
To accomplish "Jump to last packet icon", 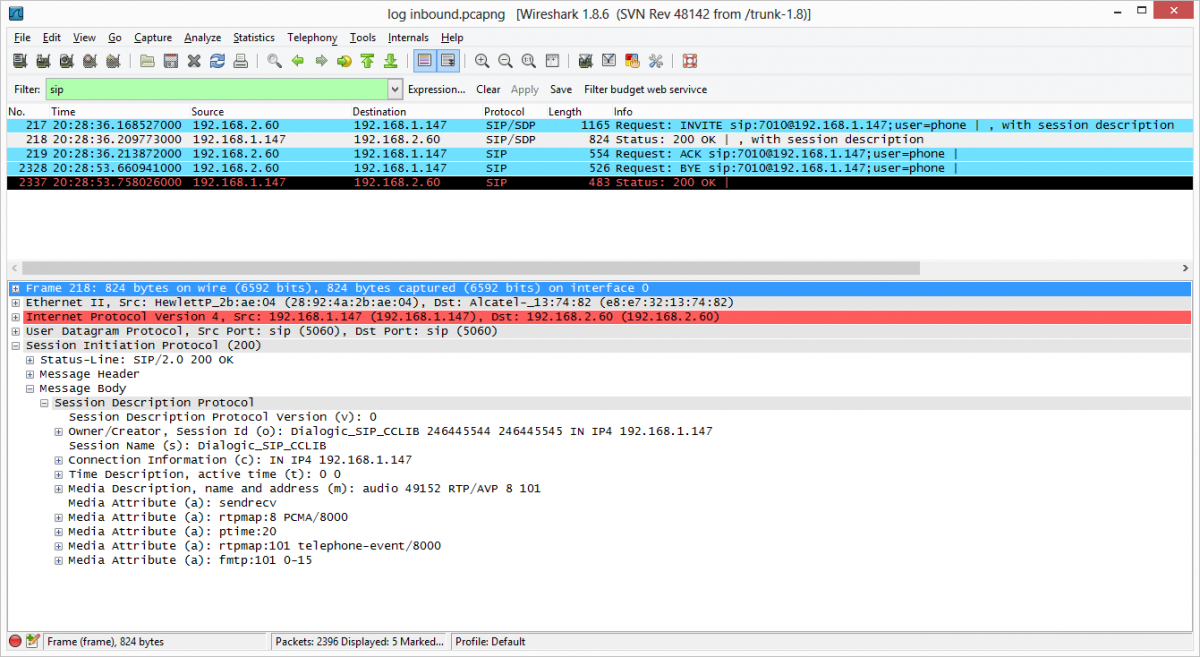I will 390,61.
